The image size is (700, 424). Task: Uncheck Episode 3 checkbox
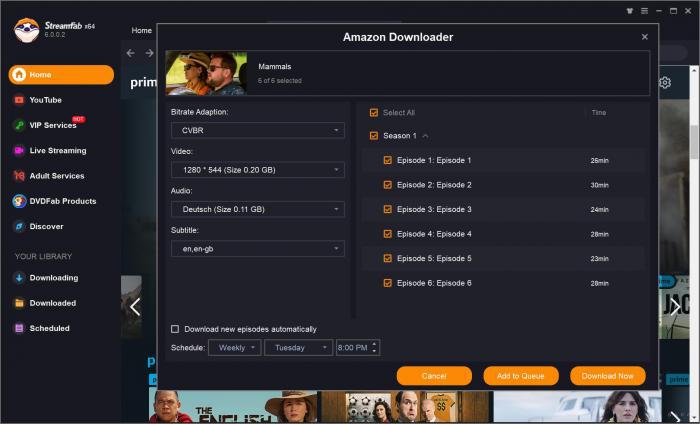(388, 209)
